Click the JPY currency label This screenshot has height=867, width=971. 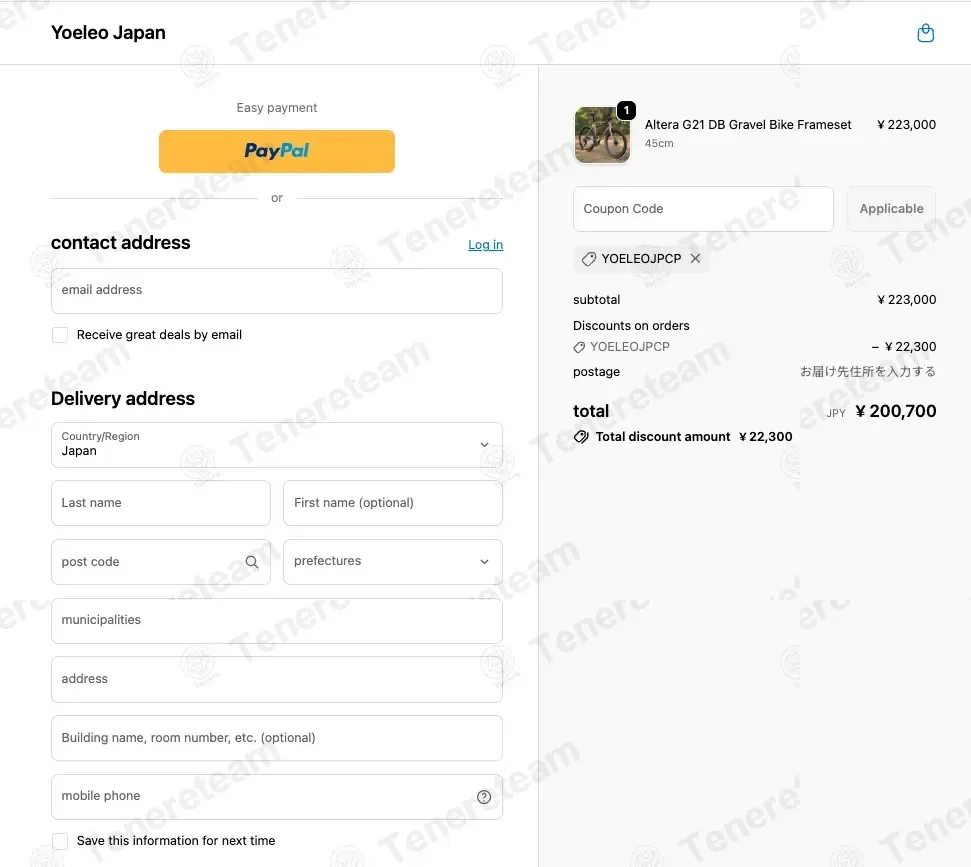(x=835, y=413)
